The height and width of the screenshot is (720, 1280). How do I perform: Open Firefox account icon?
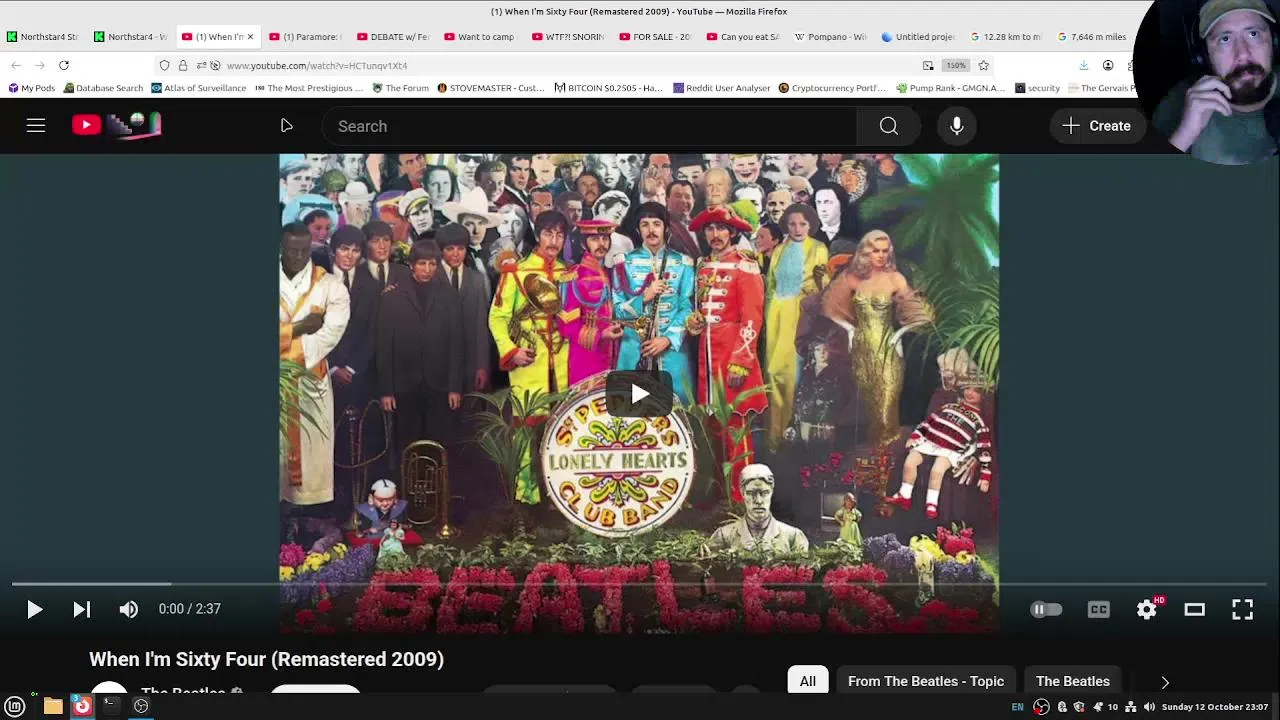coord(1108,65)
